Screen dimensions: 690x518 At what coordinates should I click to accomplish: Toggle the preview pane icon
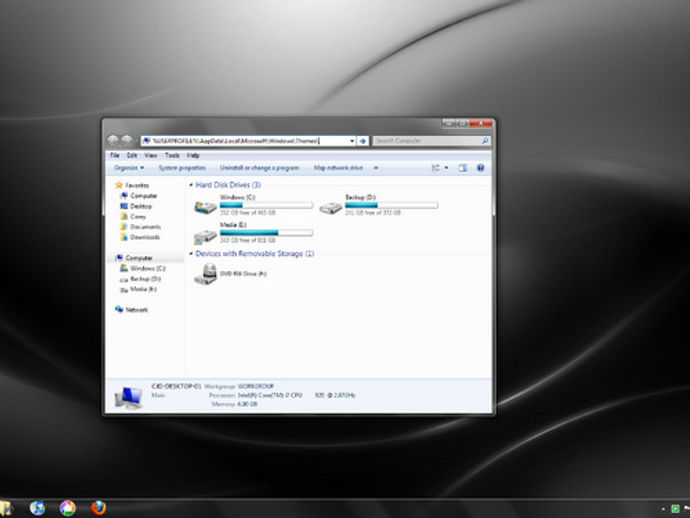tap(462, 168)
